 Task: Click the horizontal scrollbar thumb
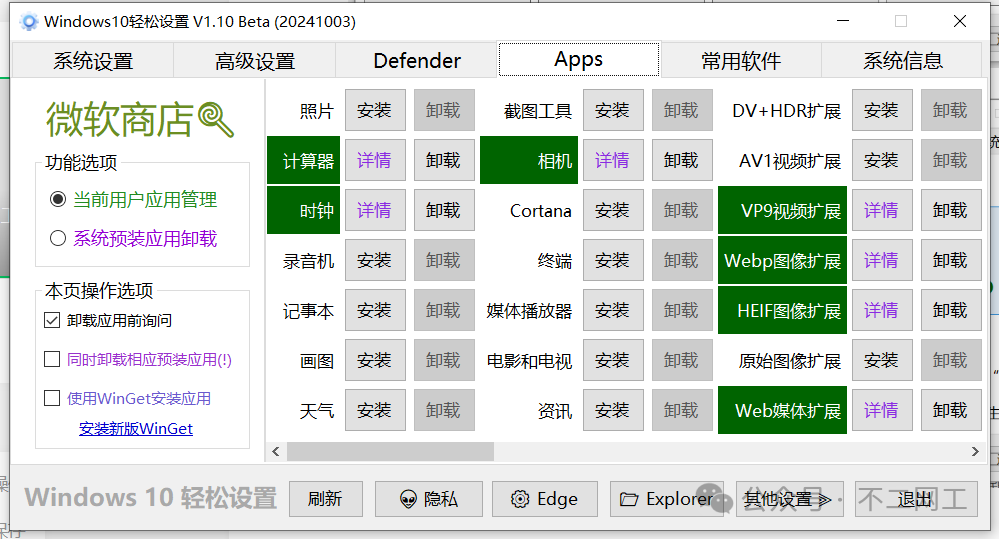(x=390, y=452)
